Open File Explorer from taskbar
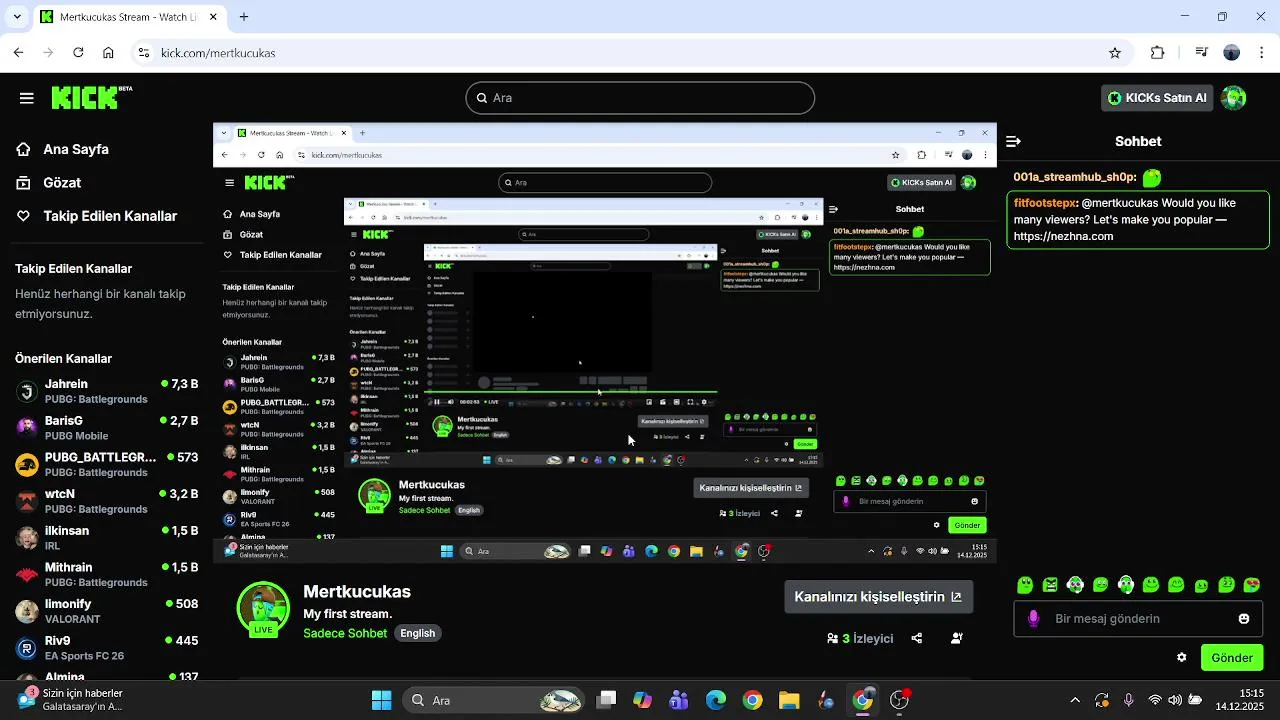Viewport: 1280px width, 720px height. (x=789, y=700)
